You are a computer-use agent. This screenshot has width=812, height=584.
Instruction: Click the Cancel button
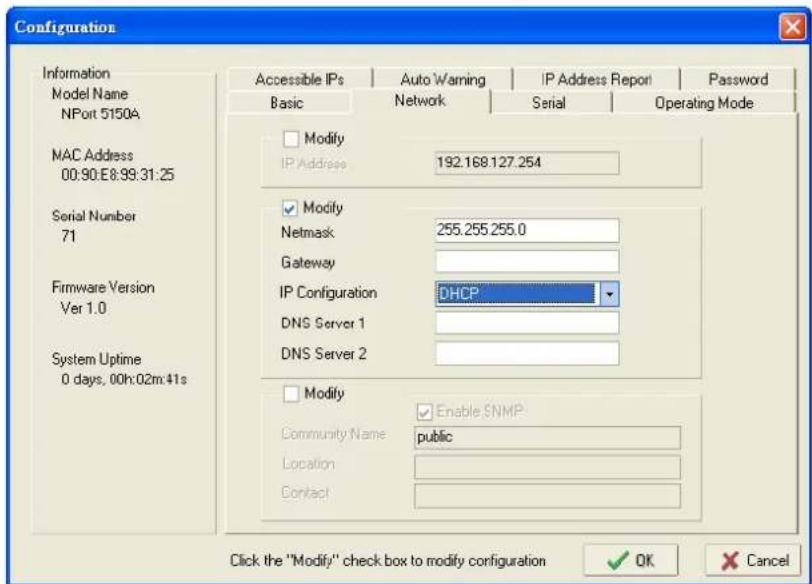tap(752, 560)
